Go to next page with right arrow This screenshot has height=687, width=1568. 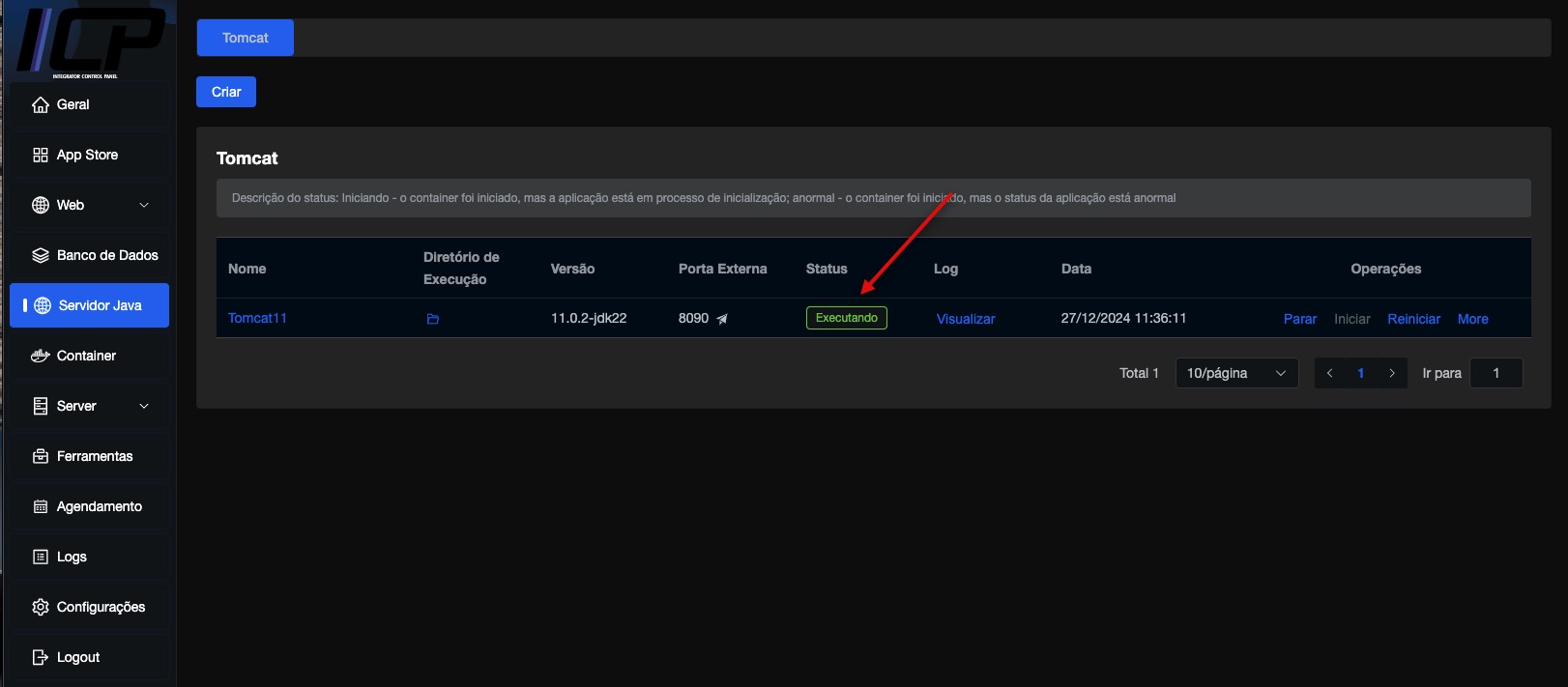pyautogui.click(x=1391, y=373)
